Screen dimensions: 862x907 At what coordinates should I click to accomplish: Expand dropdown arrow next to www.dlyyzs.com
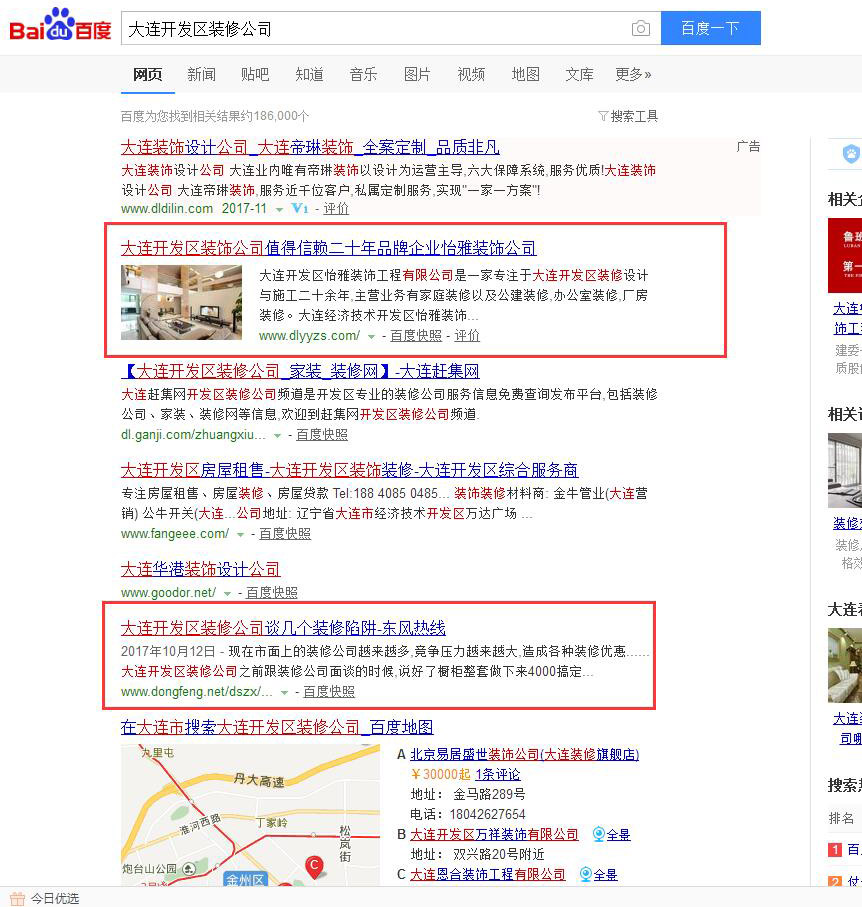coord(371,336)
